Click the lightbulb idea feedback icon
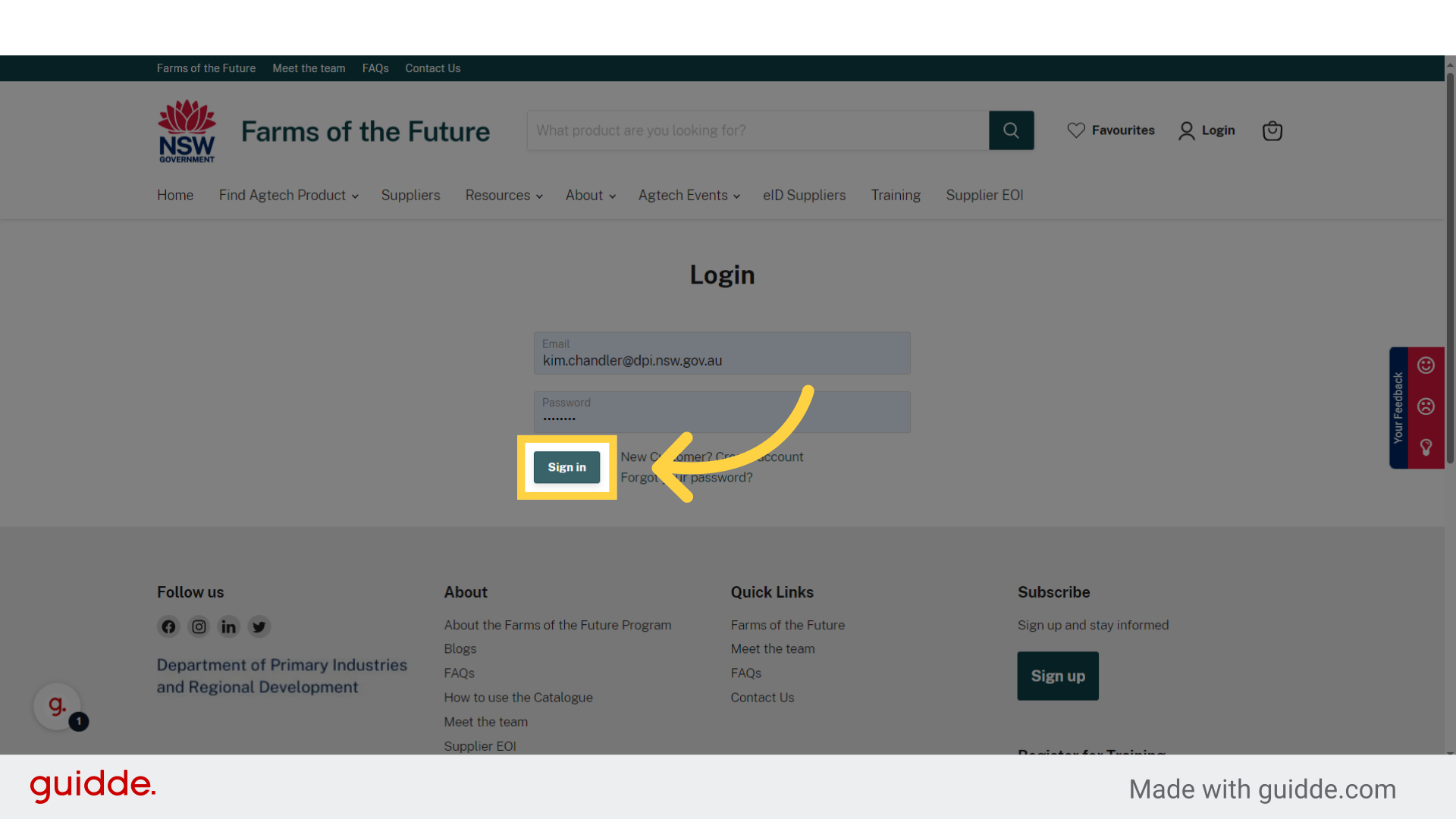The width and height of the screenshot is (1456, 819). (1426, 447)
